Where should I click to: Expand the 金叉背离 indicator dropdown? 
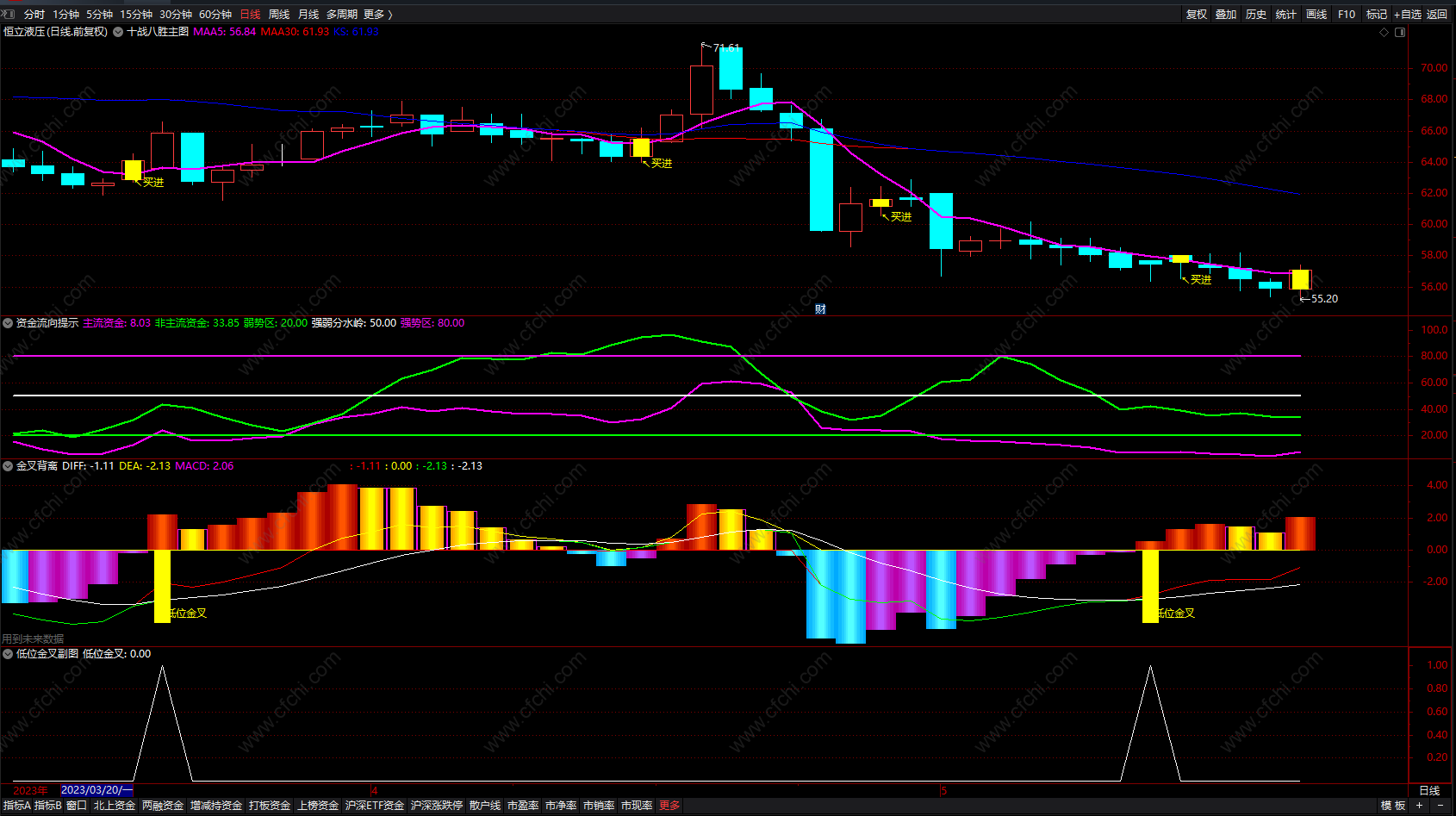[x=8, y=466]
